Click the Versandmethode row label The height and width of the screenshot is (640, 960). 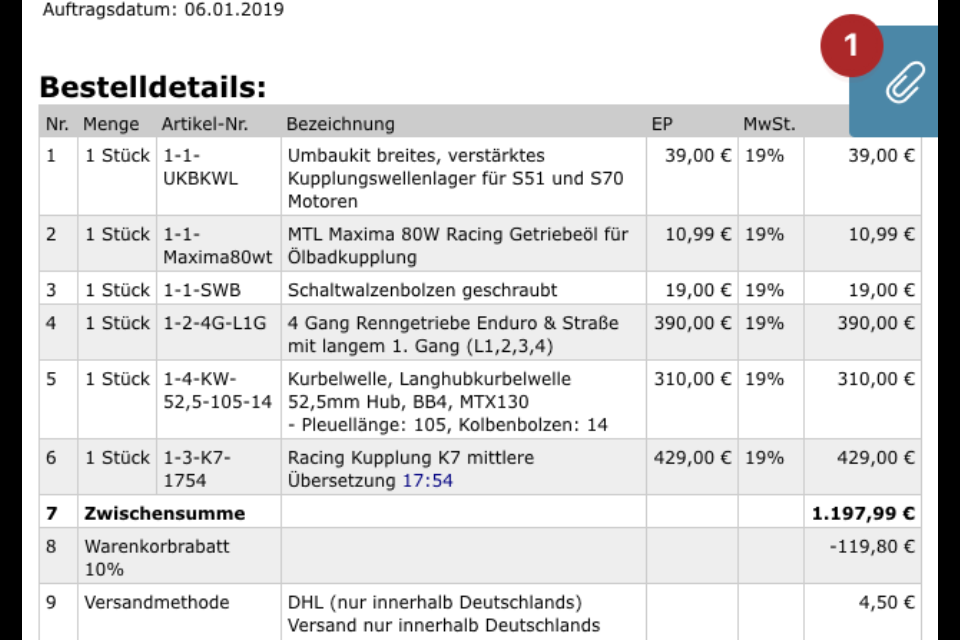[x=157, y=603]
